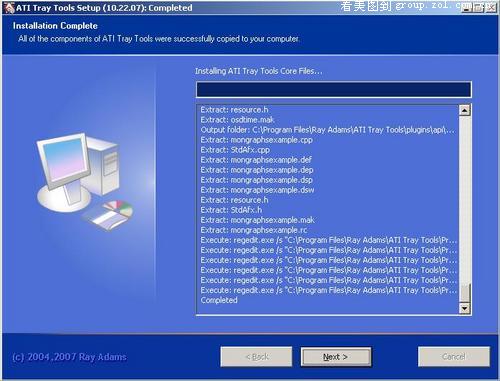
Task: Select log line 'Extract: mongraphsexample.dep'
Action: 257,170
